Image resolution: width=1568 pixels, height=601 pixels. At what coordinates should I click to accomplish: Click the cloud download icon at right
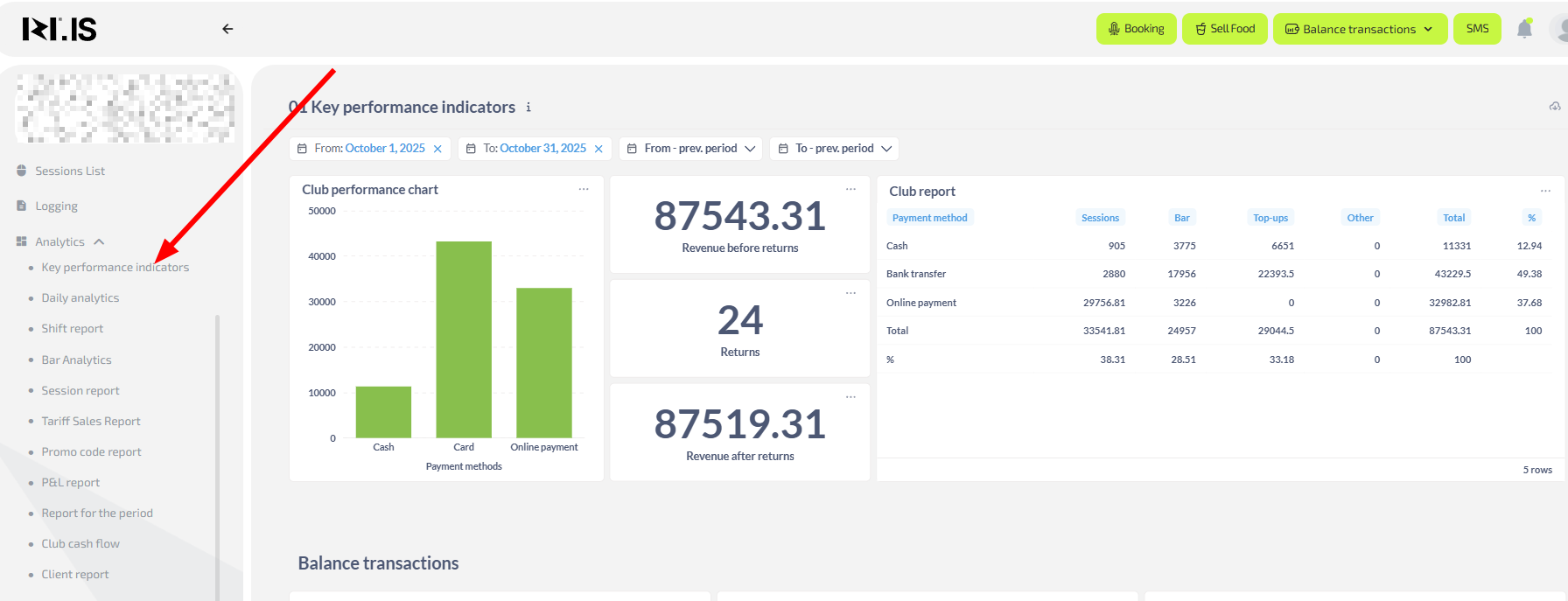(1554, 107)
